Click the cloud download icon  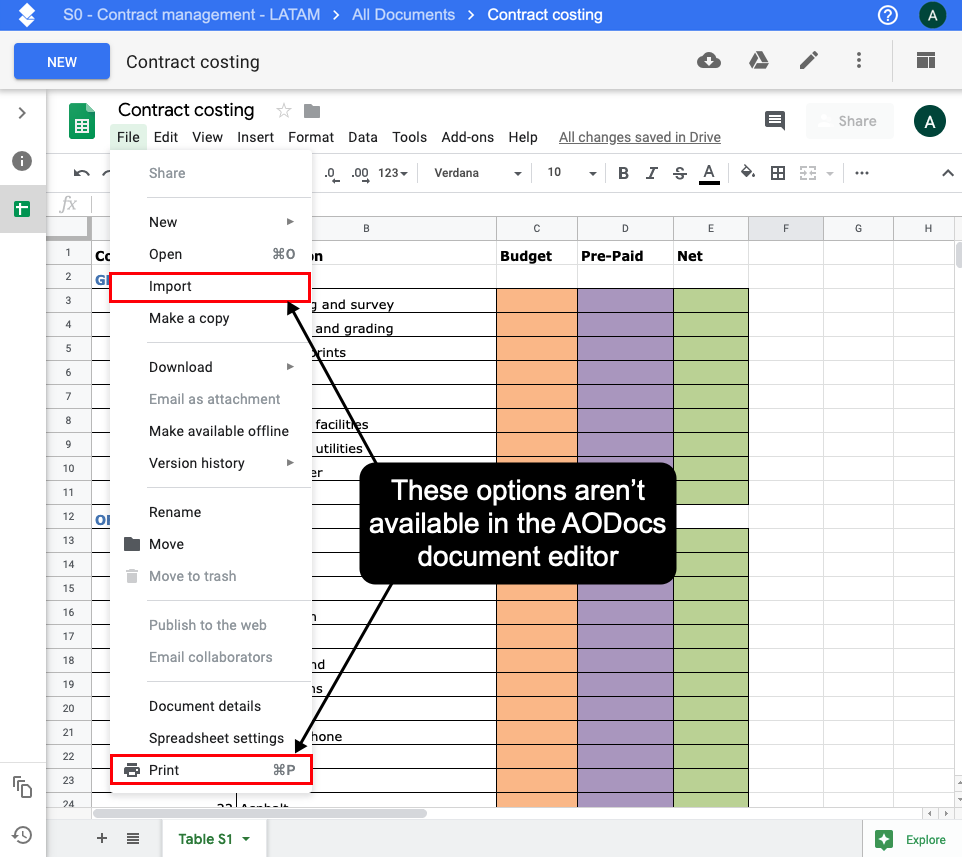(709, 61)
